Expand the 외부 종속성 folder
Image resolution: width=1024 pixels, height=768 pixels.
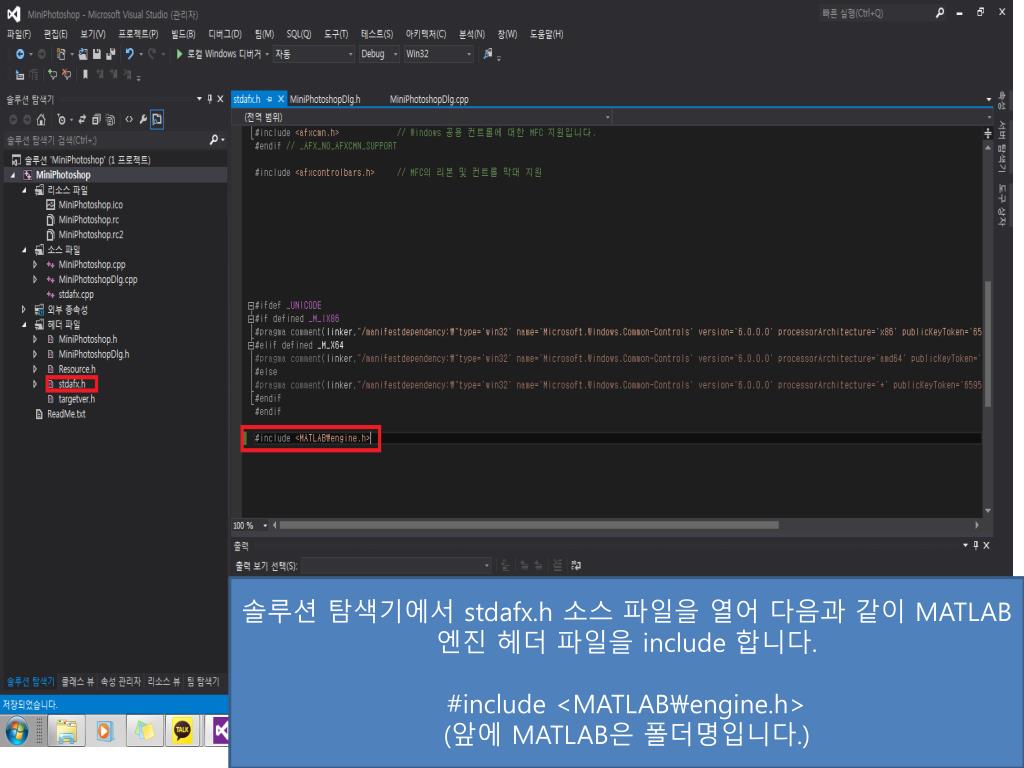[24, 310]
